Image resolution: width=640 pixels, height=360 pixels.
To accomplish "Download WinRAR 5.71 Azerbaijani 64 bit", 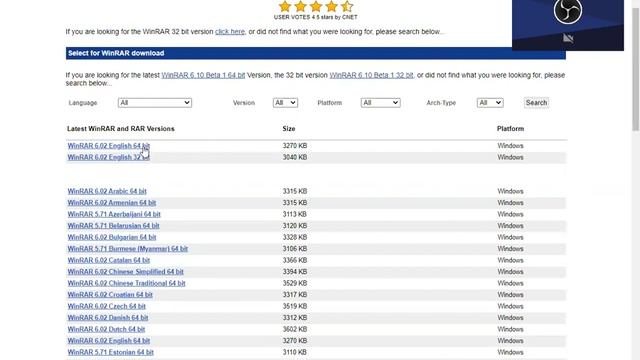I will (x=114, y=214).
